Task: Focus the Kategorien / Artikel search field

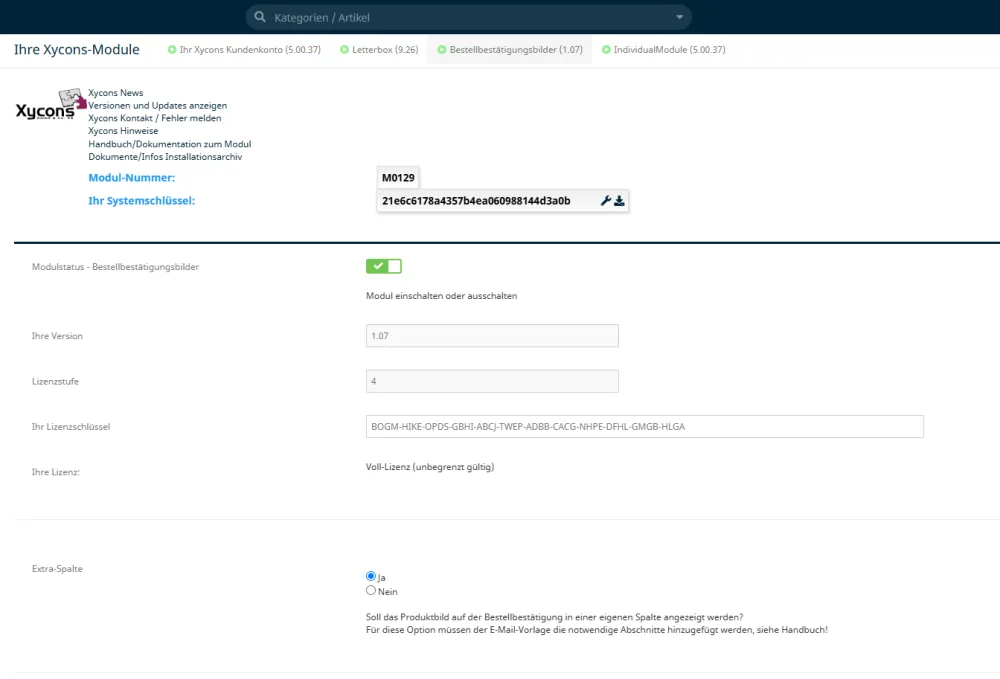Action: (x=469, y=17)
